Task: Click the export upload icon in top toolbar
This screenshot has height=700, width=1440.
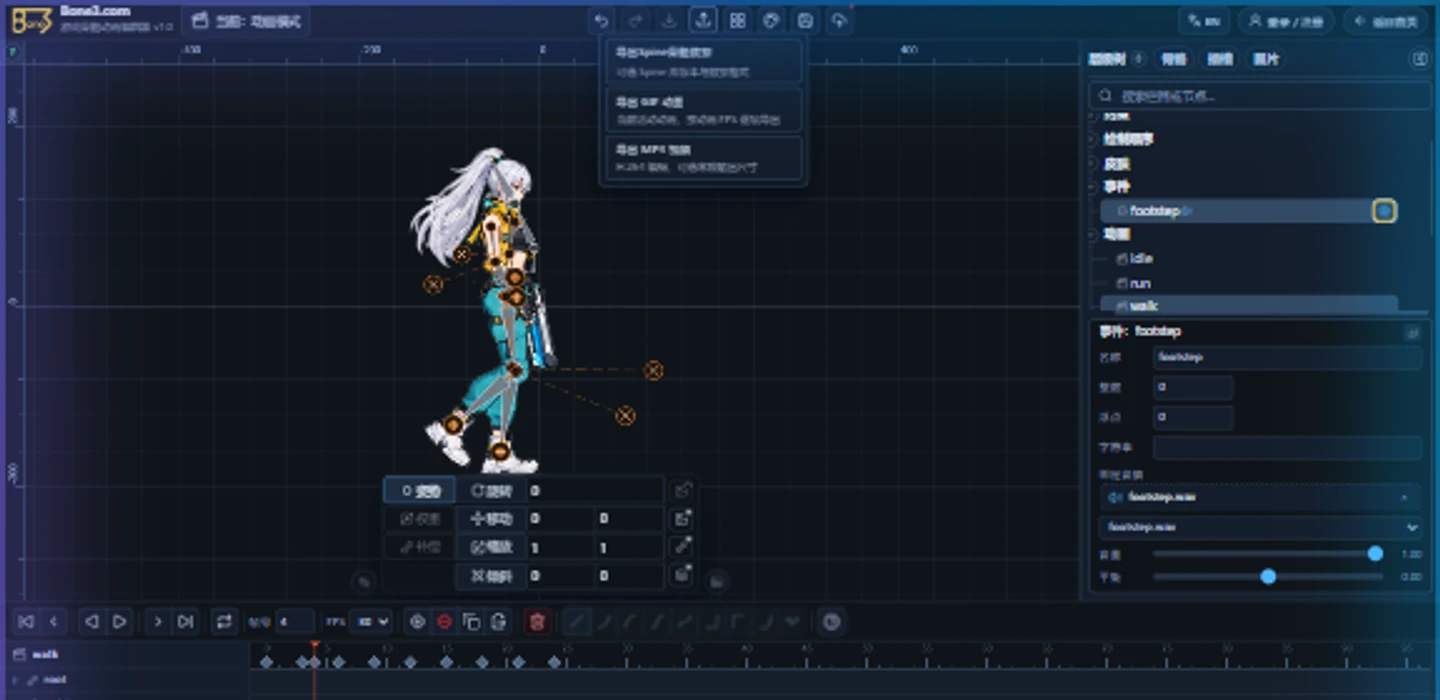Action: [703, 20]
